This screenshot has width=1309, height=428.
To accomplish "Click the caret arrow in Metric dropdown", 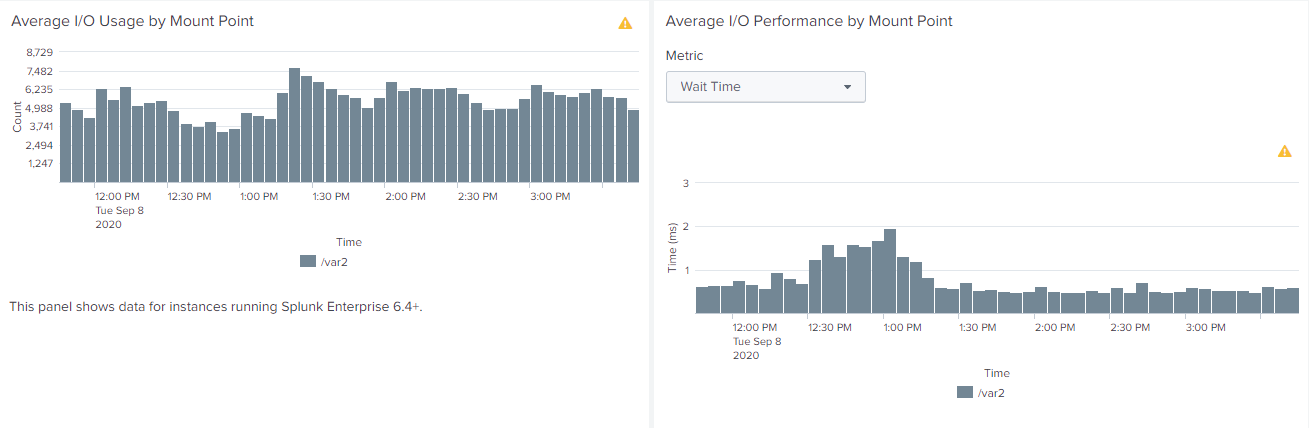I will [x=848, y=87].
